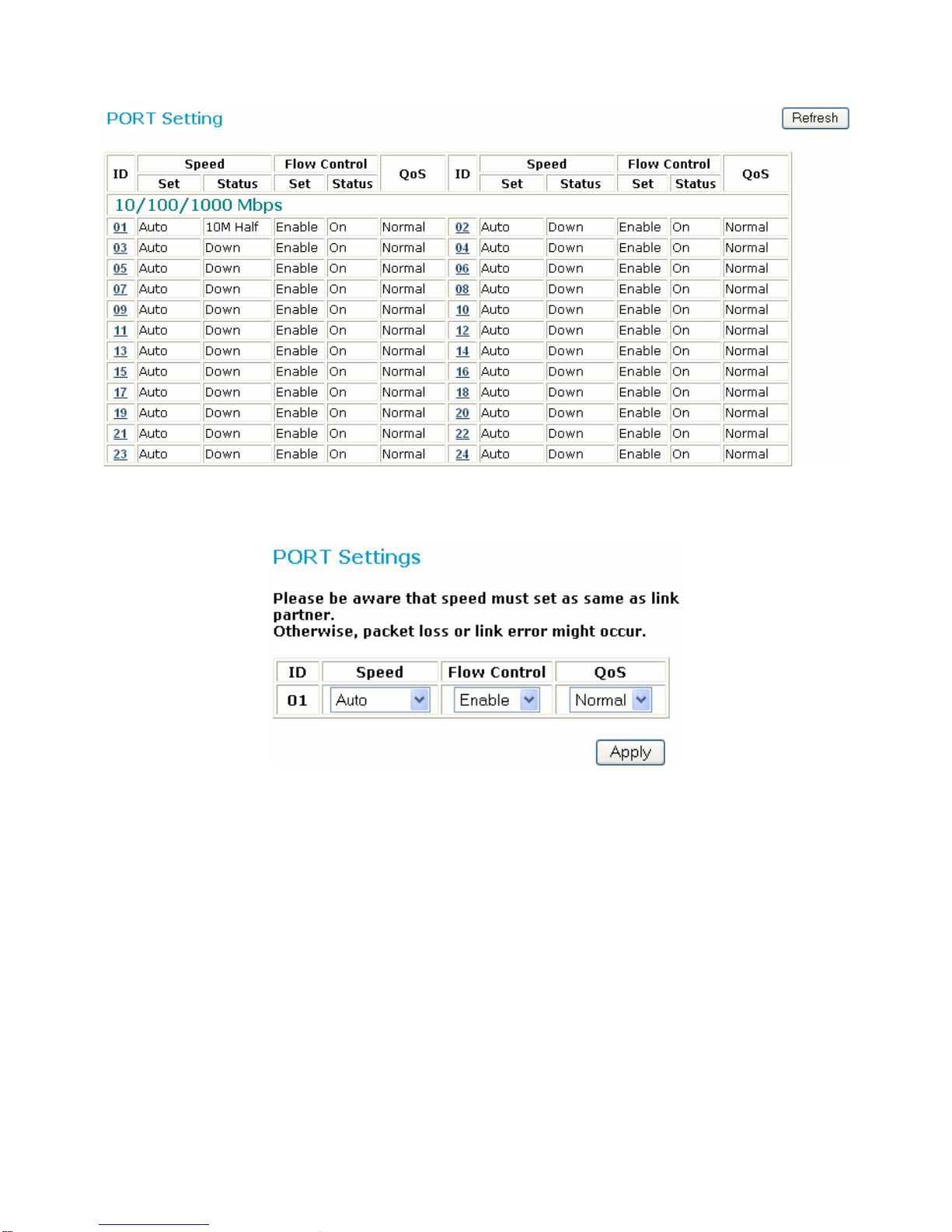This screenshot has width=952, height=1232.
Task: Click port 24's QoS value 'Normal'
Action: (x=747, y=454)
